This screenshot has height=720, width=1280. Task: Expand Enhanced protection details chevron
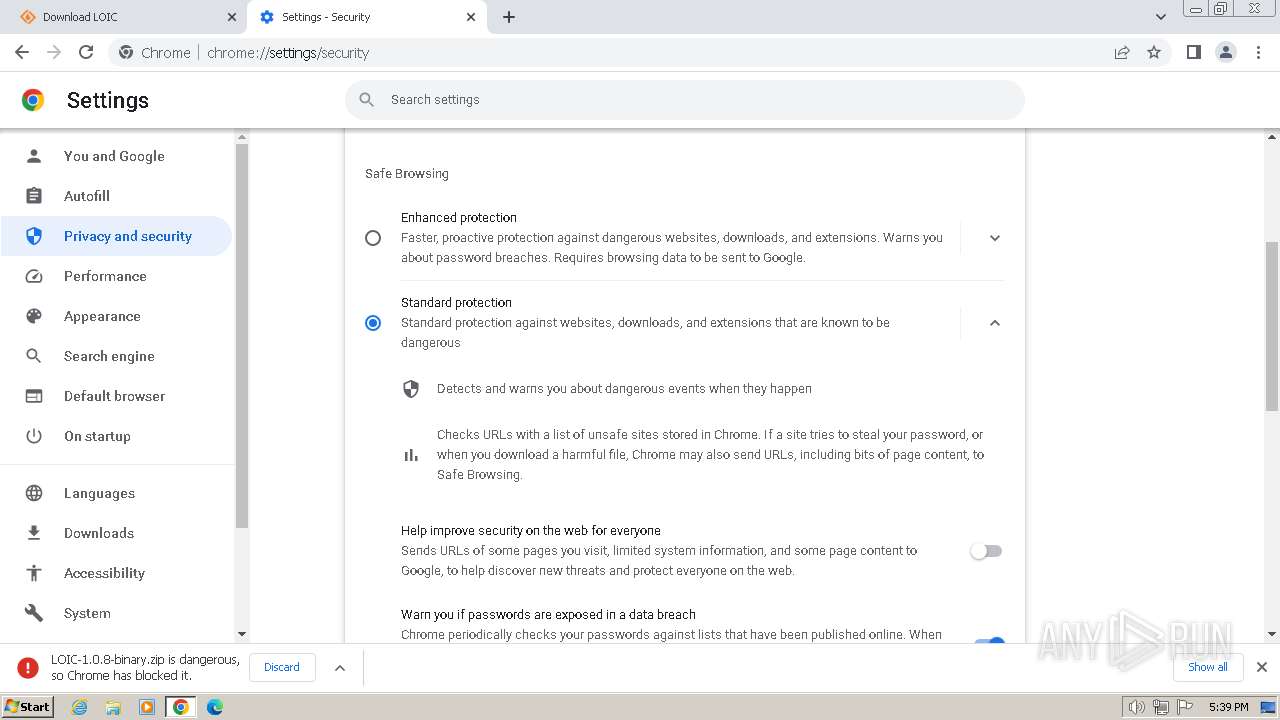pos(995,238)
